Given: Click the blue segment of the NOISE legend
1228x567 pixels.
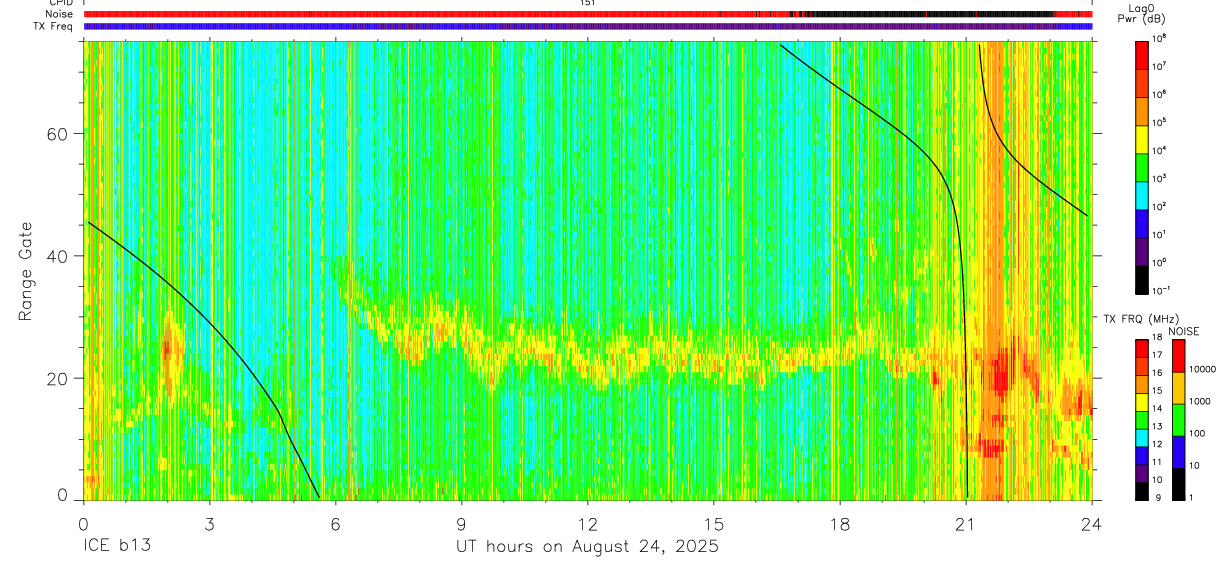Looking at the screenshot, I should pos(1179,452).
